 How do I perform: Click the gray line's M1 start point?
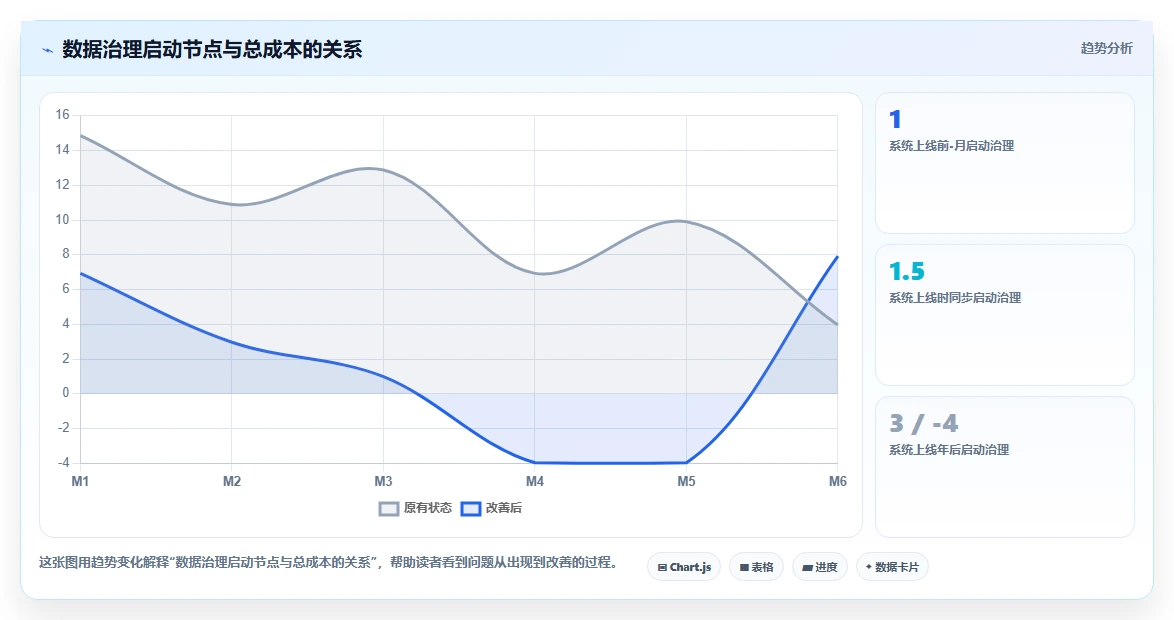80,136
